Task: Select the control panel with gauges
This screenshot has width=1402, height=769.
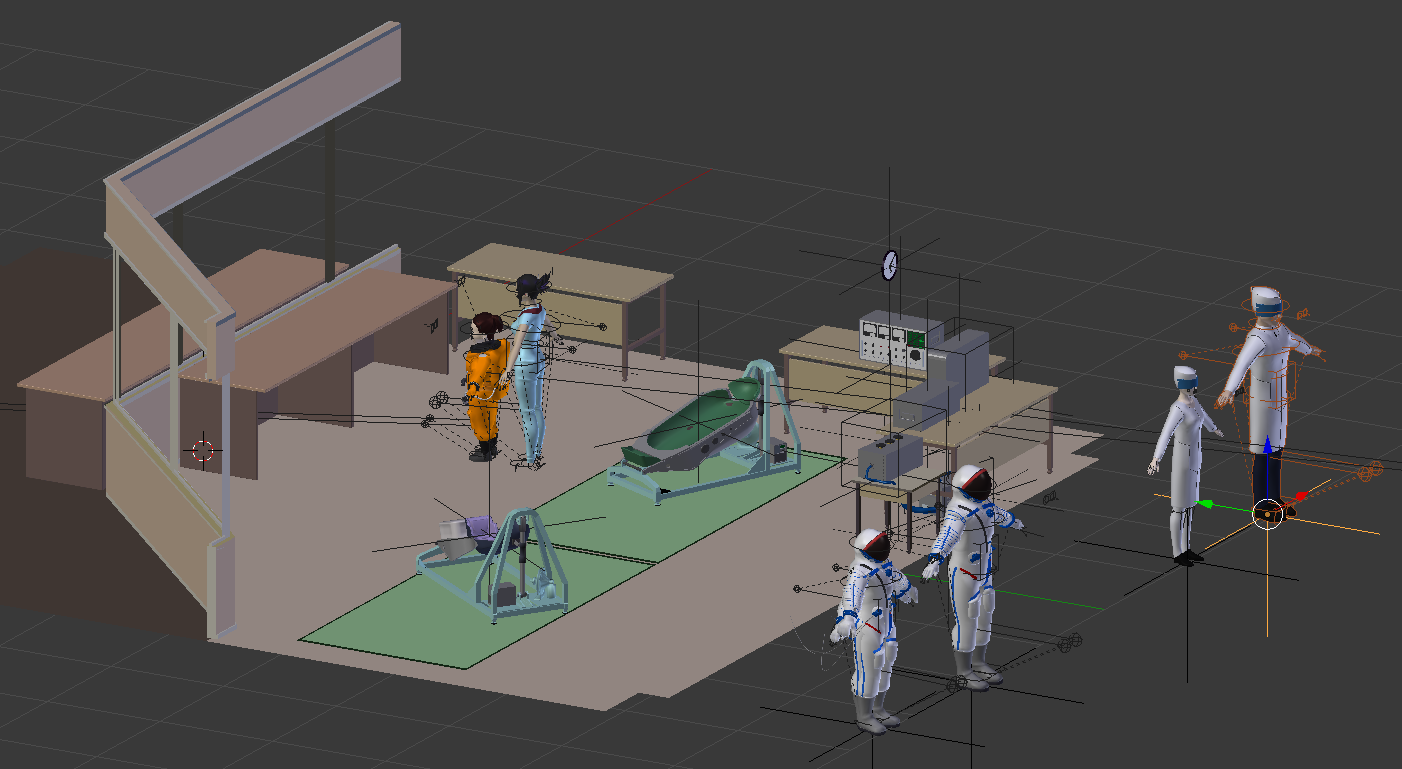Action: coord(894,338)
